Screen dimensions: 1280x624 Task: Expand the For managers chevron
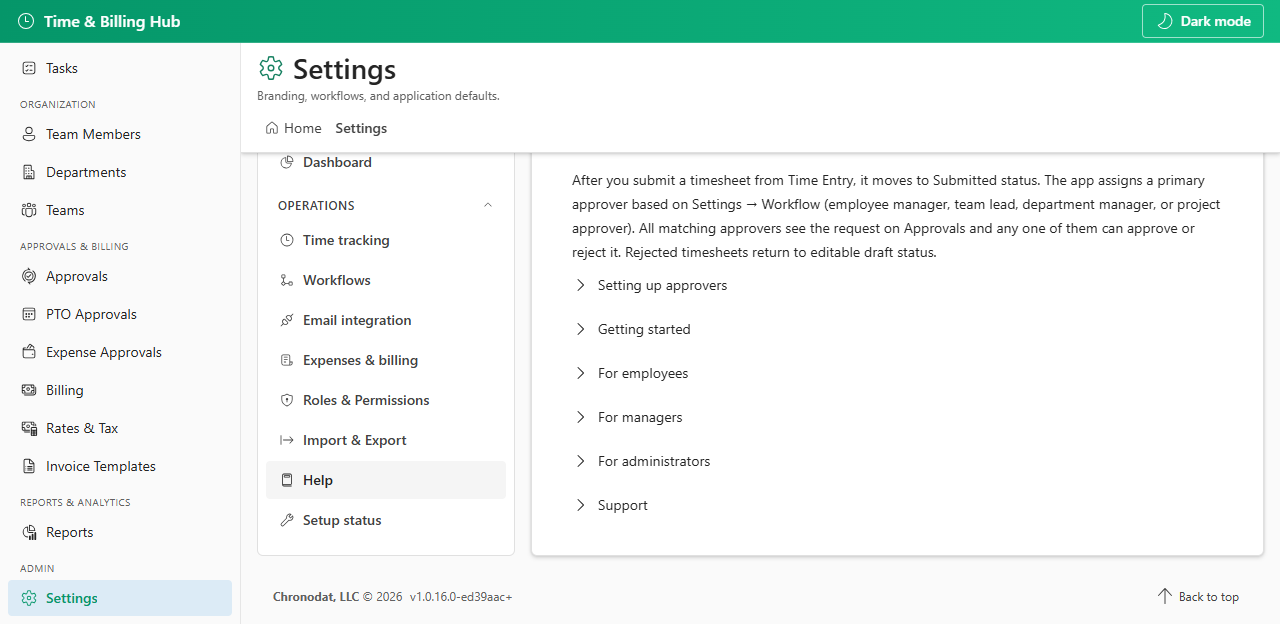click(x=580, y=417)
